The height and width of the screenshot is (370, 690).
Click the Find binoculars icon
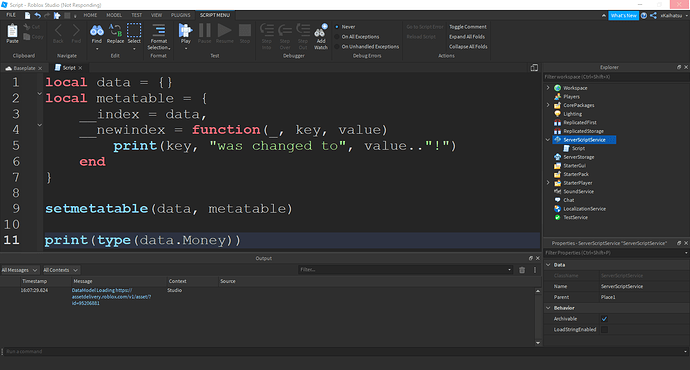(x=96, y=31)
